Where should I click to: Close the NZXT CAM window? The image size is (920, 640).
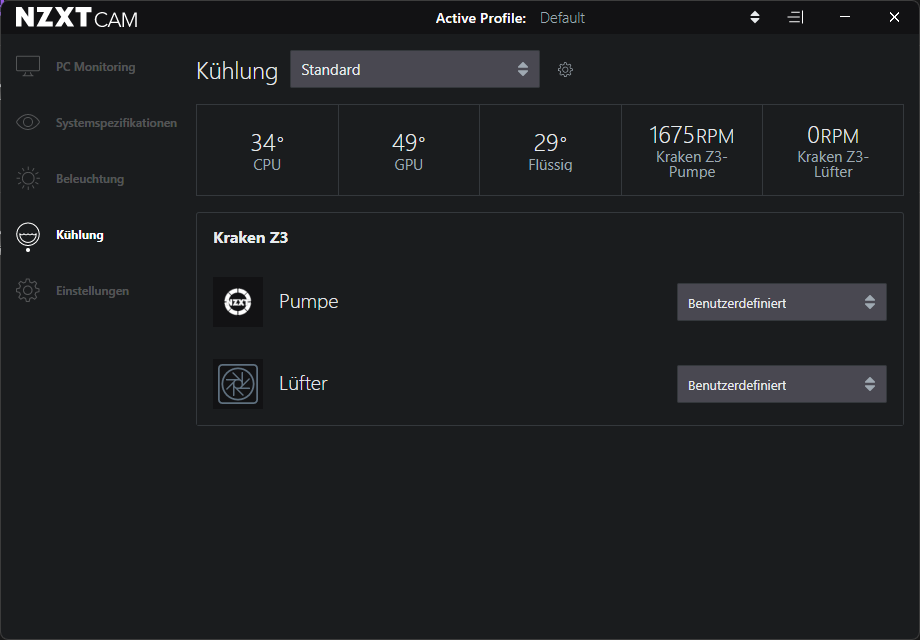coord(894,17)
